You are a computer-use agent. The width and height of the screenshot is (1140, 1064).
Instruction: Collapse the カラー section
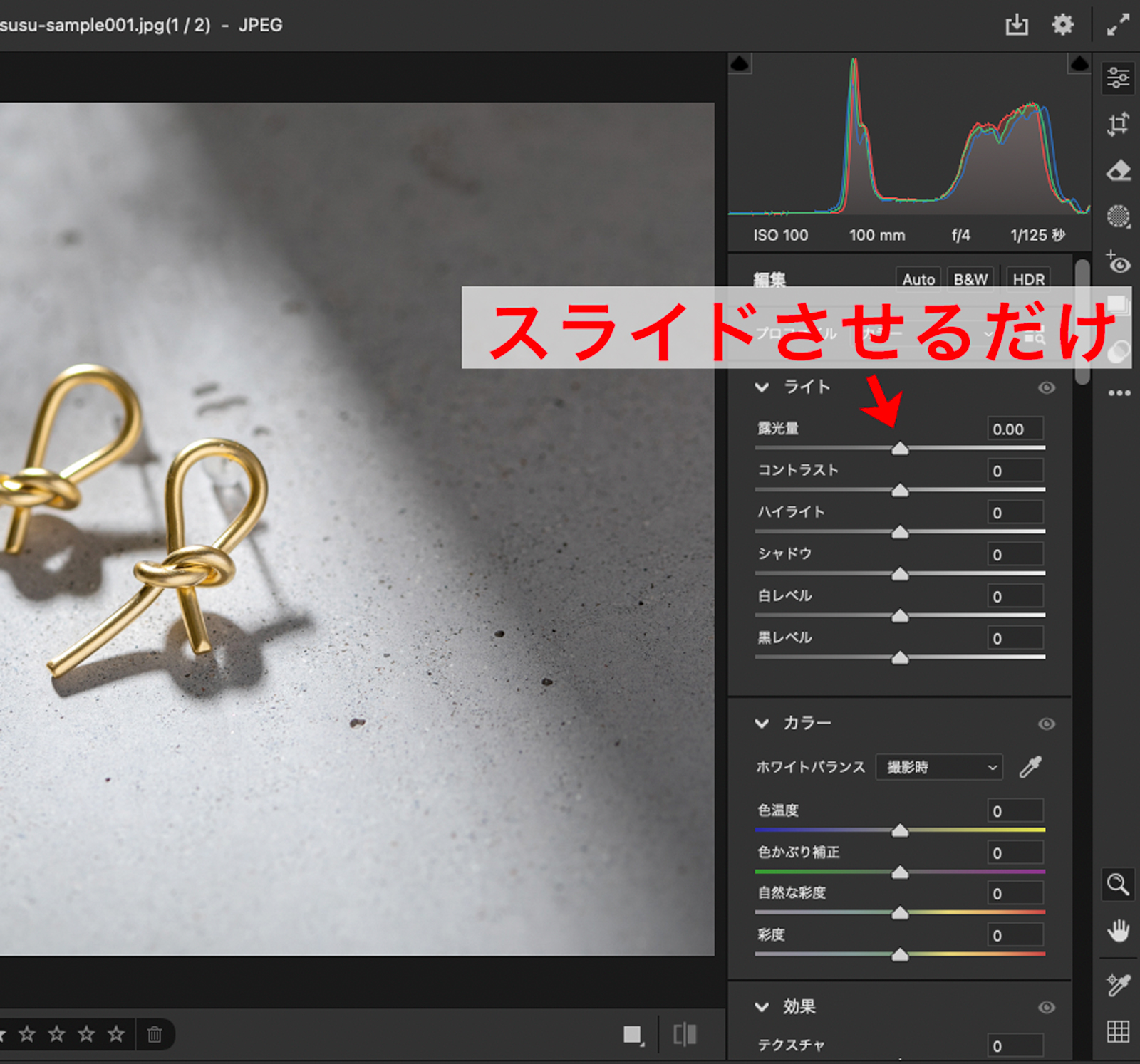click(762, 724)
